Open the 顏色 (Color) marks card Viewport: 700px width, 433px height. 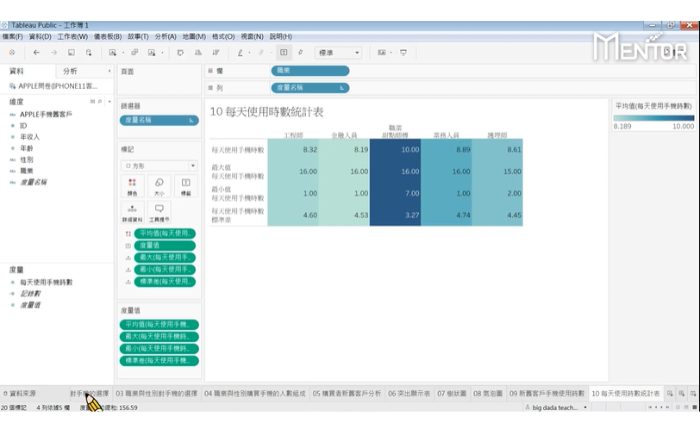(x=132, y=186)
